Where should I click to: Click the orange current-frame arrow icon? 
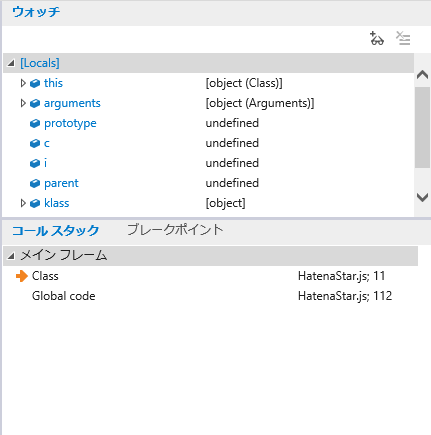(22, 276)
